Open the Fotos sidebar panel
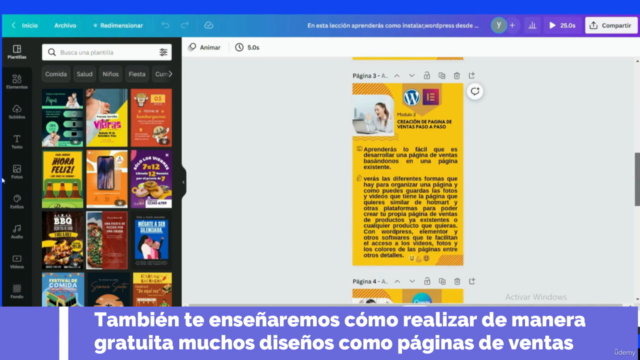Screen dimensions: 640x360 point(17,171)
